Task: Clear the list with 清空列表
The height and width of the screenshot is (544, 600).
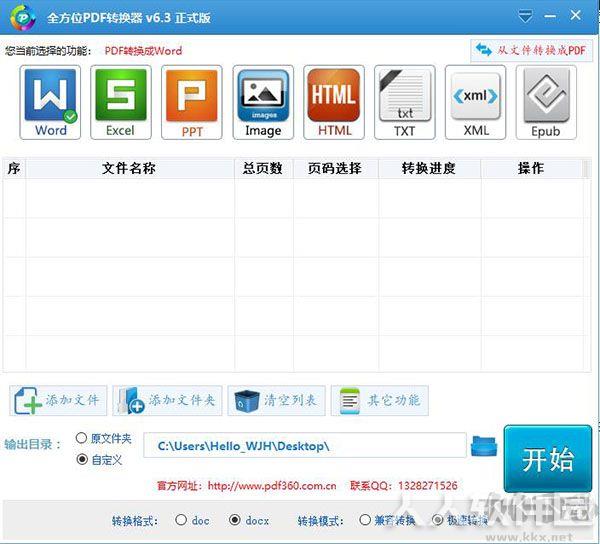Action: tap(276, 401)
